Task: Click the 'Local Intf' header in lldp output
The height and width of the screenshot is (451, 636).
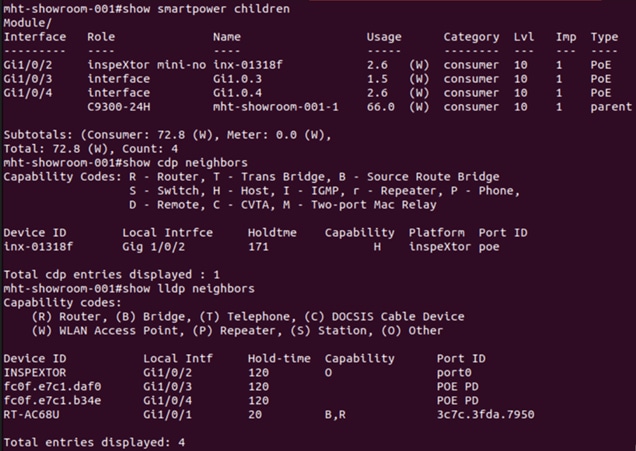Action: click(x=178, y=359)
